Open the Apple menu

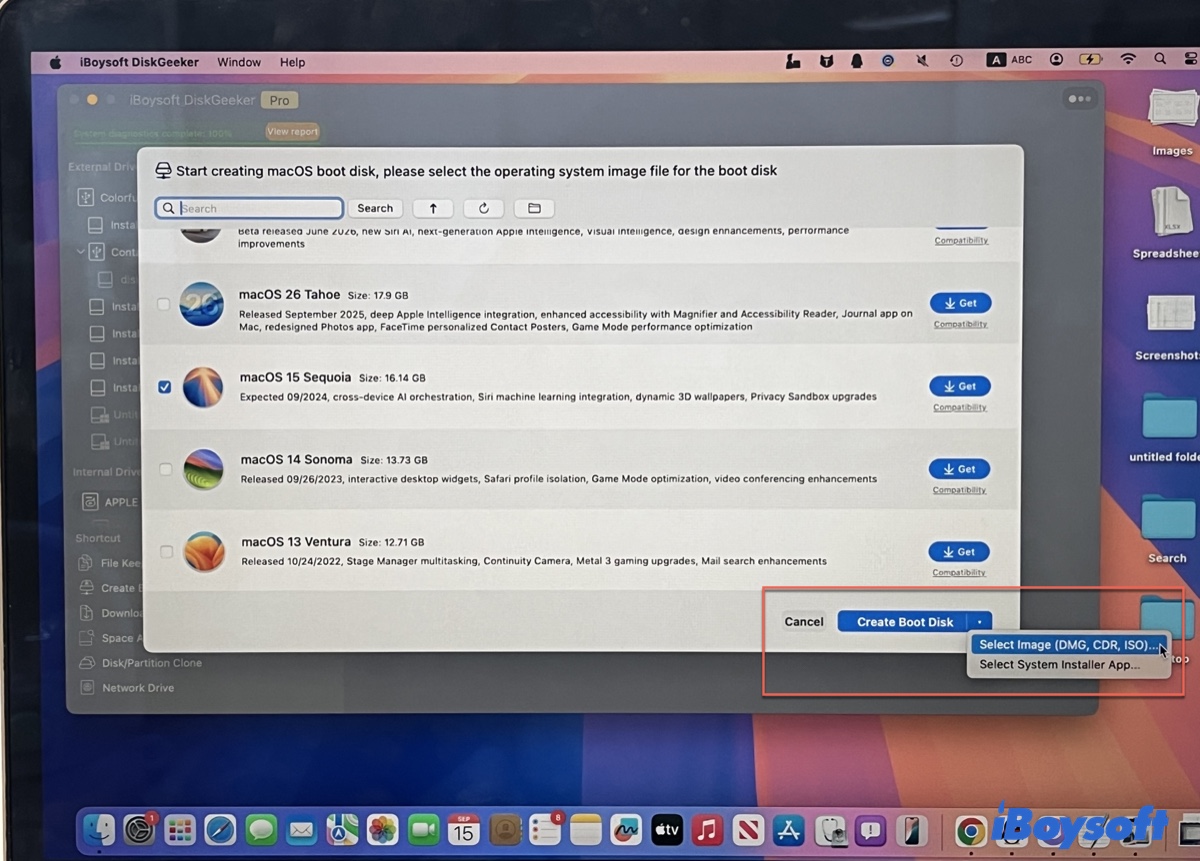point(56,62)
